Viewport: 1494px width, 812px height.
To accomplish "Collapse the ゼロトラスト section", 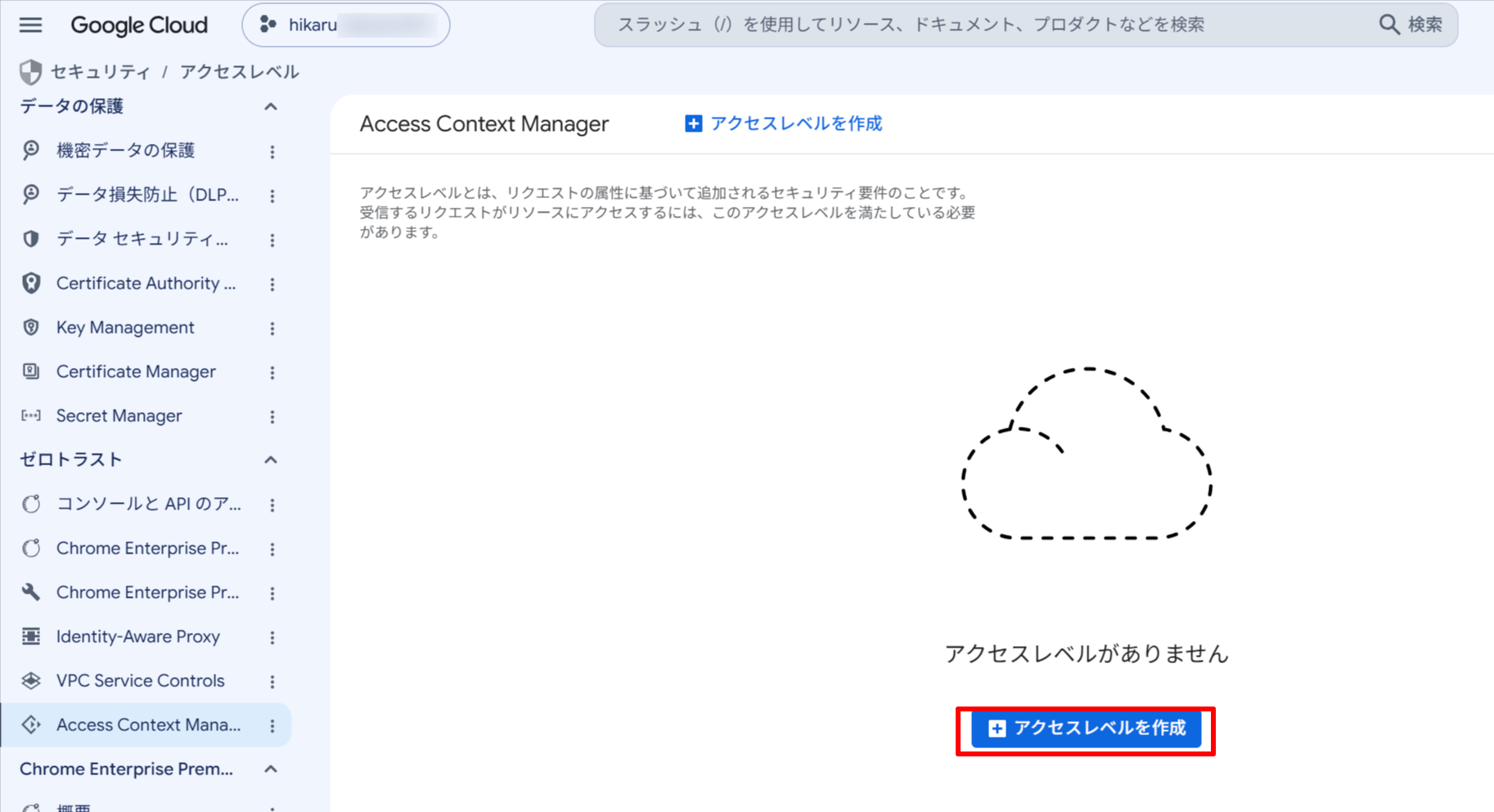I will point(271,460).
